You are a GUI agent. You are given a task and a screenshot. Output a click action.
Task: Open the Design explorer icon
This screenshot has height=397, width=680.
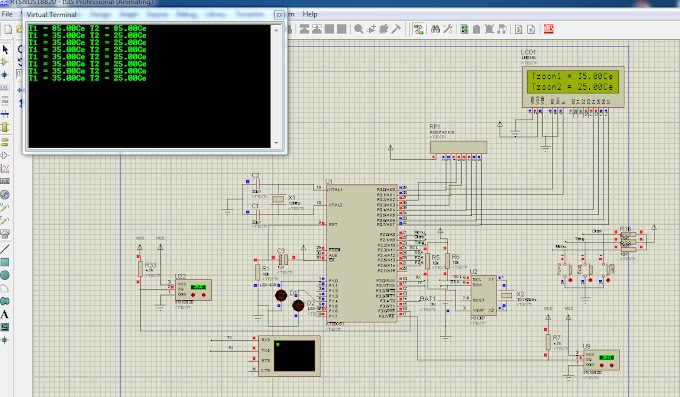464,29
